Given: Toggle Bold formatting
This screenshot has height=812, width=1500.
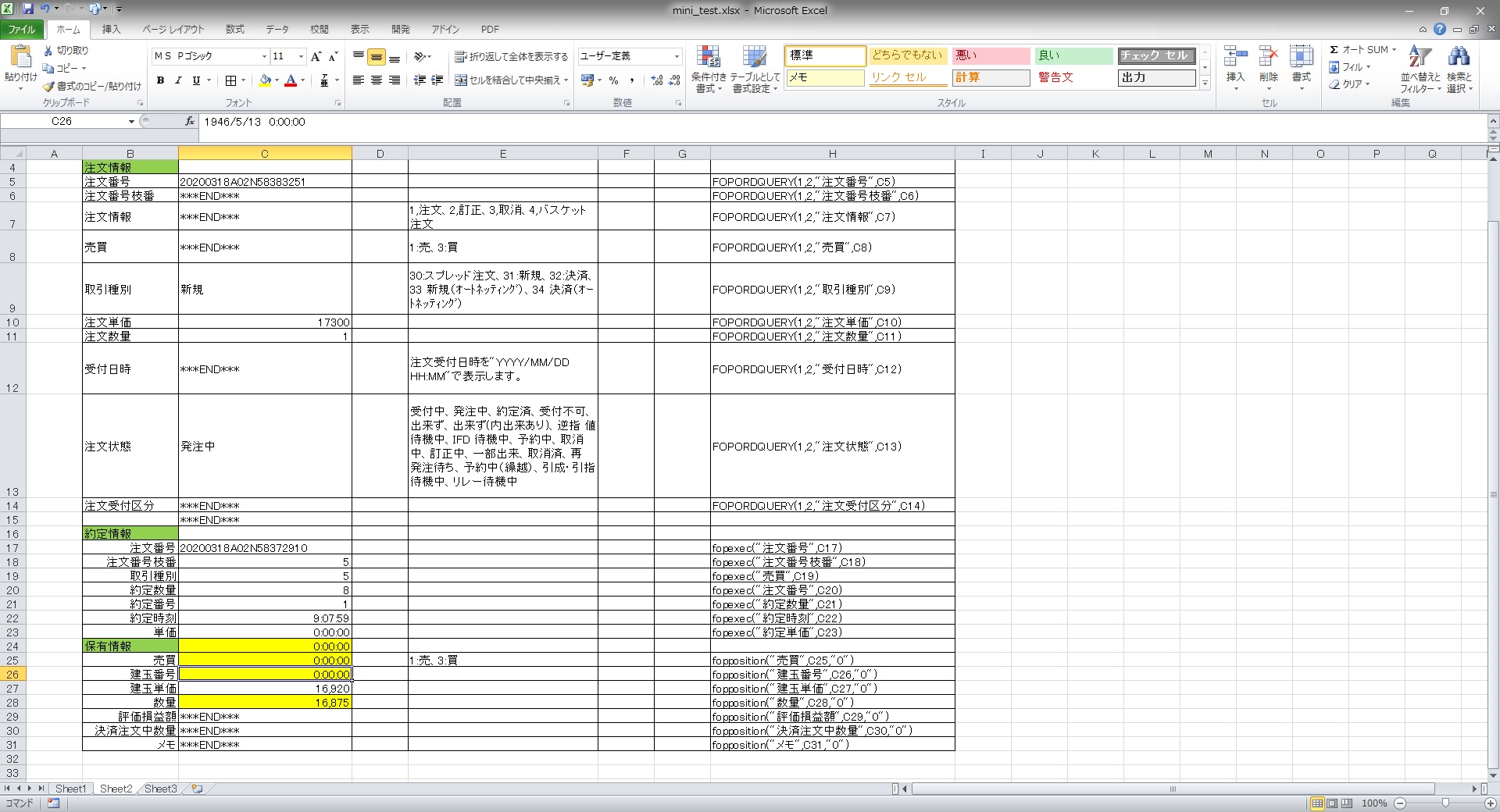Looking at the screenshot, I should (x=160, y=80).
